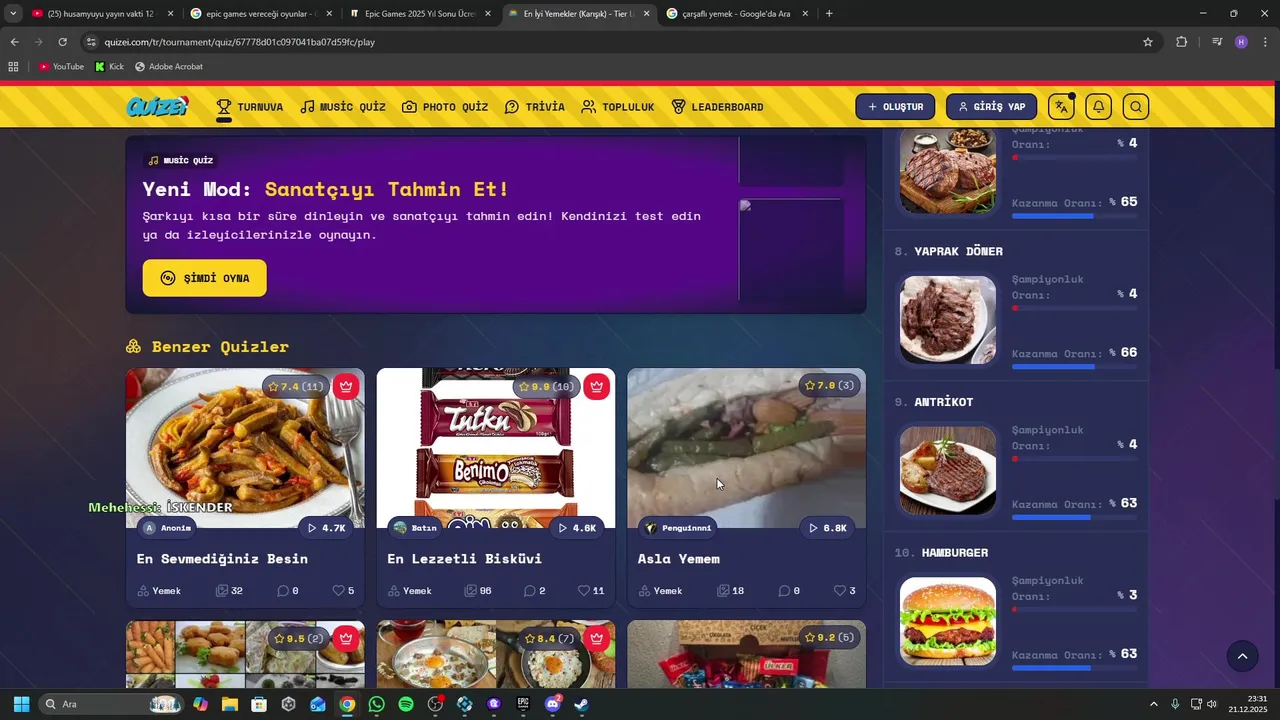
Task: Click the heart icon on Asla Yemem card
Action: [840, 591]
